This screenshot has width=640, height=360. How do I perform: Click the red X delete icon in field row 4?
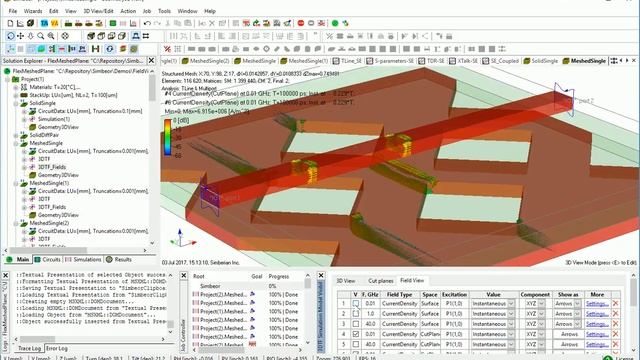click(616, 334)
